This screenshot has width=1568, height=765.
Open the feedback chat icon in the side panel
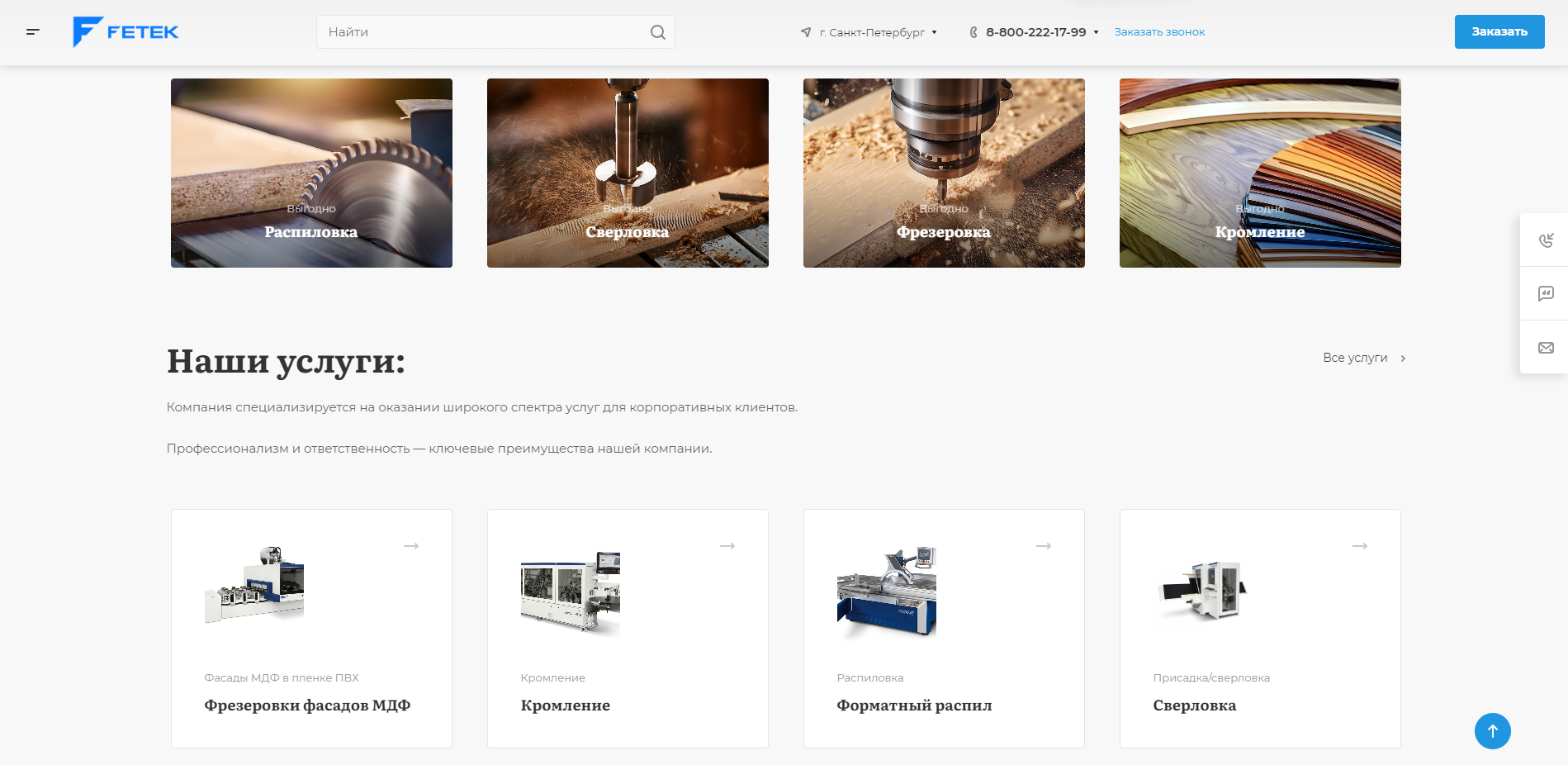(x=1546, y=293)
